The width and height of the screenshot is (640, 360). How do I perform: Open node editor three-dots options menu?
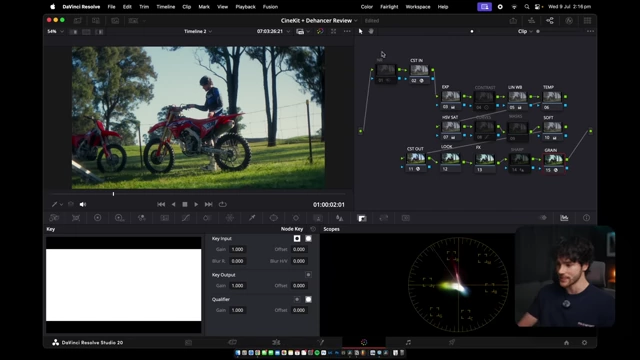pos(590,31)
